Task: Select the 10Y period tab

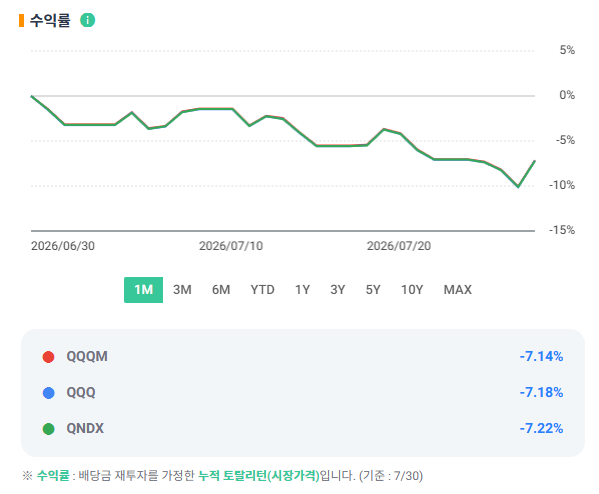Action: [412, 290]
